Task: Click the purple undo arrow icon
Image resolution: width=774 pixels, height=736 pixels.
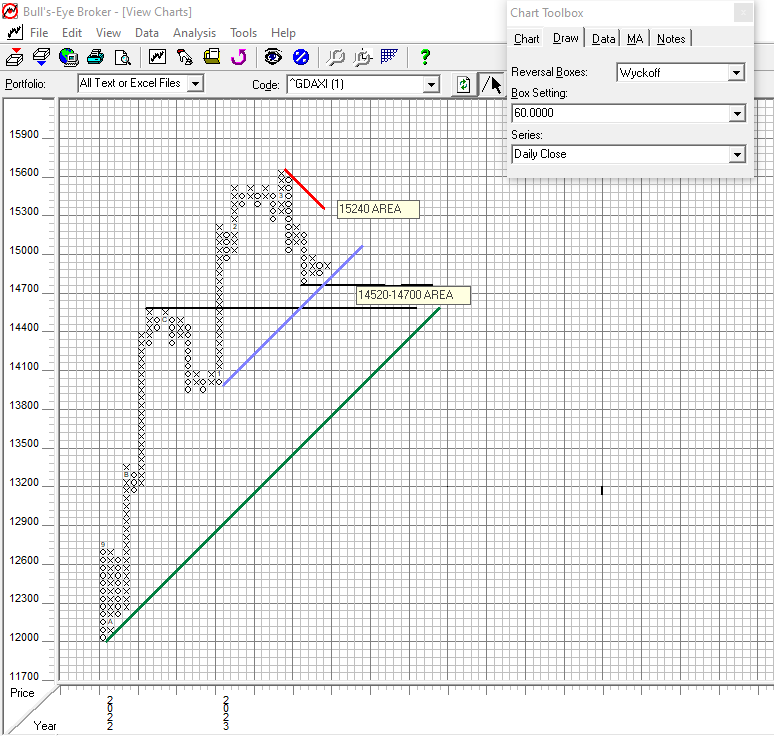Action: click(x=239, y=57)
